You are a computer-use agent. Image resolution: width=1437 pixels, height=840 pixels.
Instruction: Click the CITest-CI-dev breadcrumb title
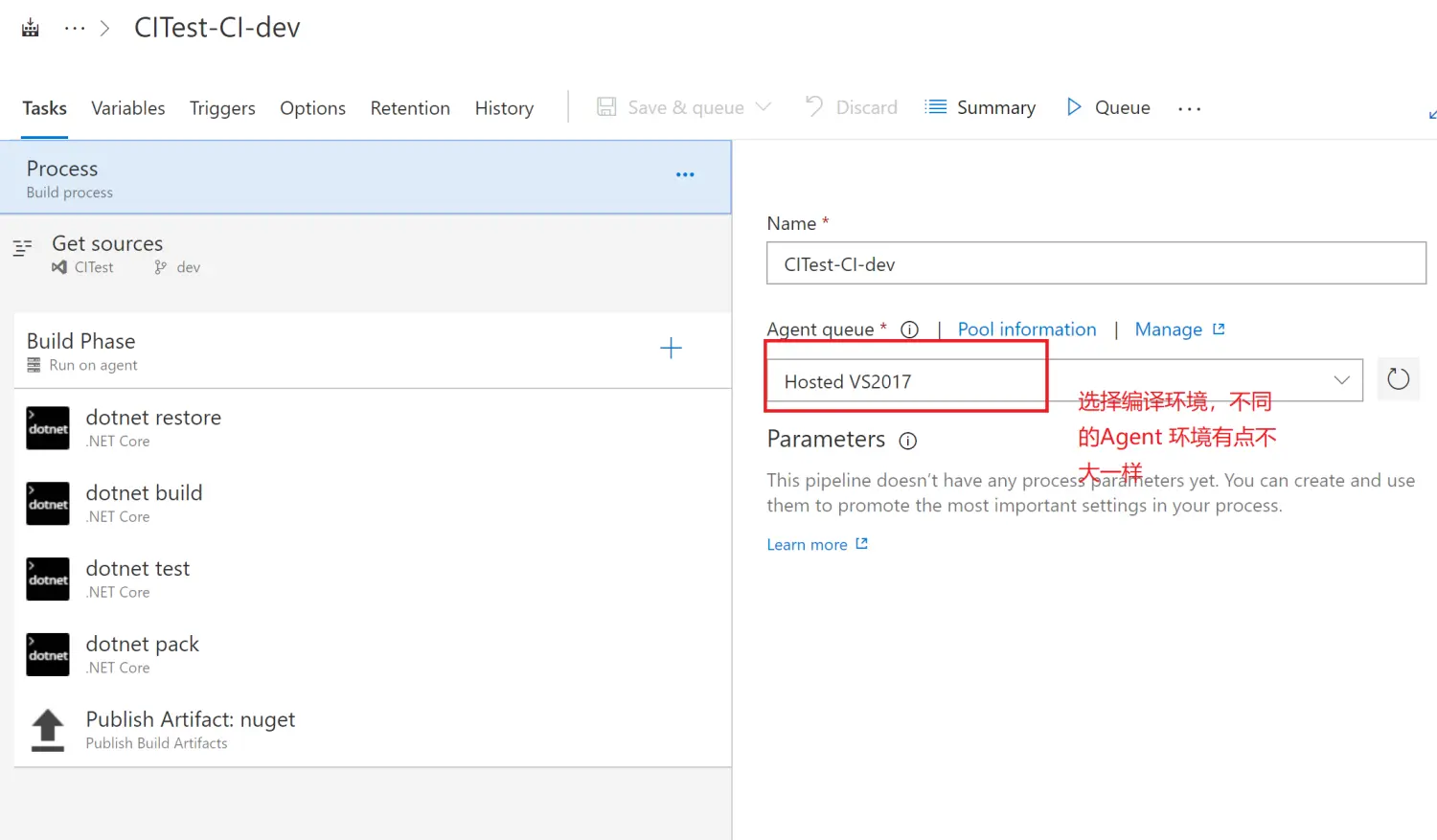pos(217,28)
